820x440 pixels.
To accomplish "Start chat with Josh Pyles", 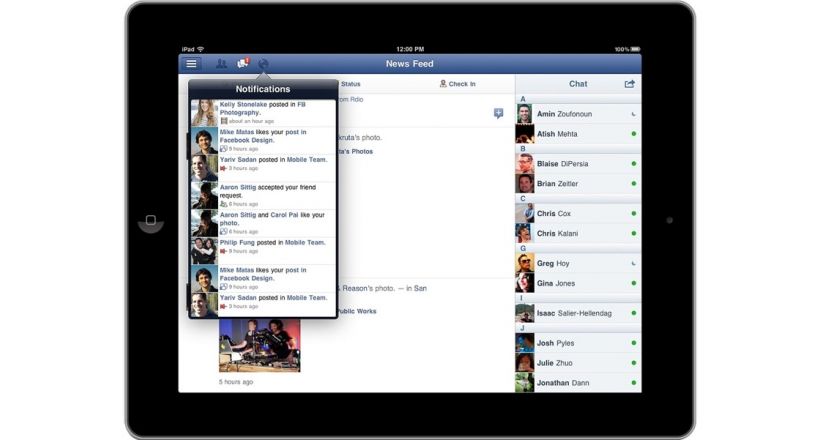I will tap(578, 343).
